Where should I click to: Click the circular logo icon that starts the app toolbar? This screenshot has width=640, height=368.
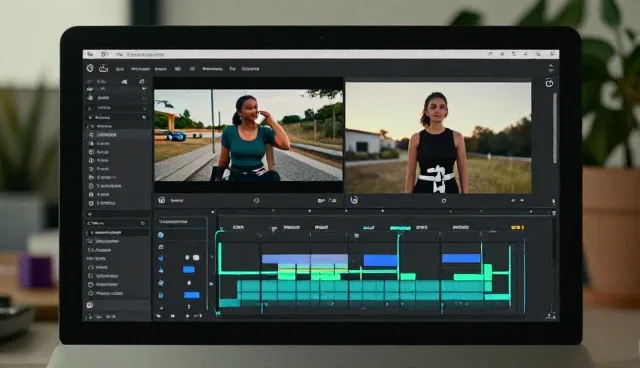point(90,68)
